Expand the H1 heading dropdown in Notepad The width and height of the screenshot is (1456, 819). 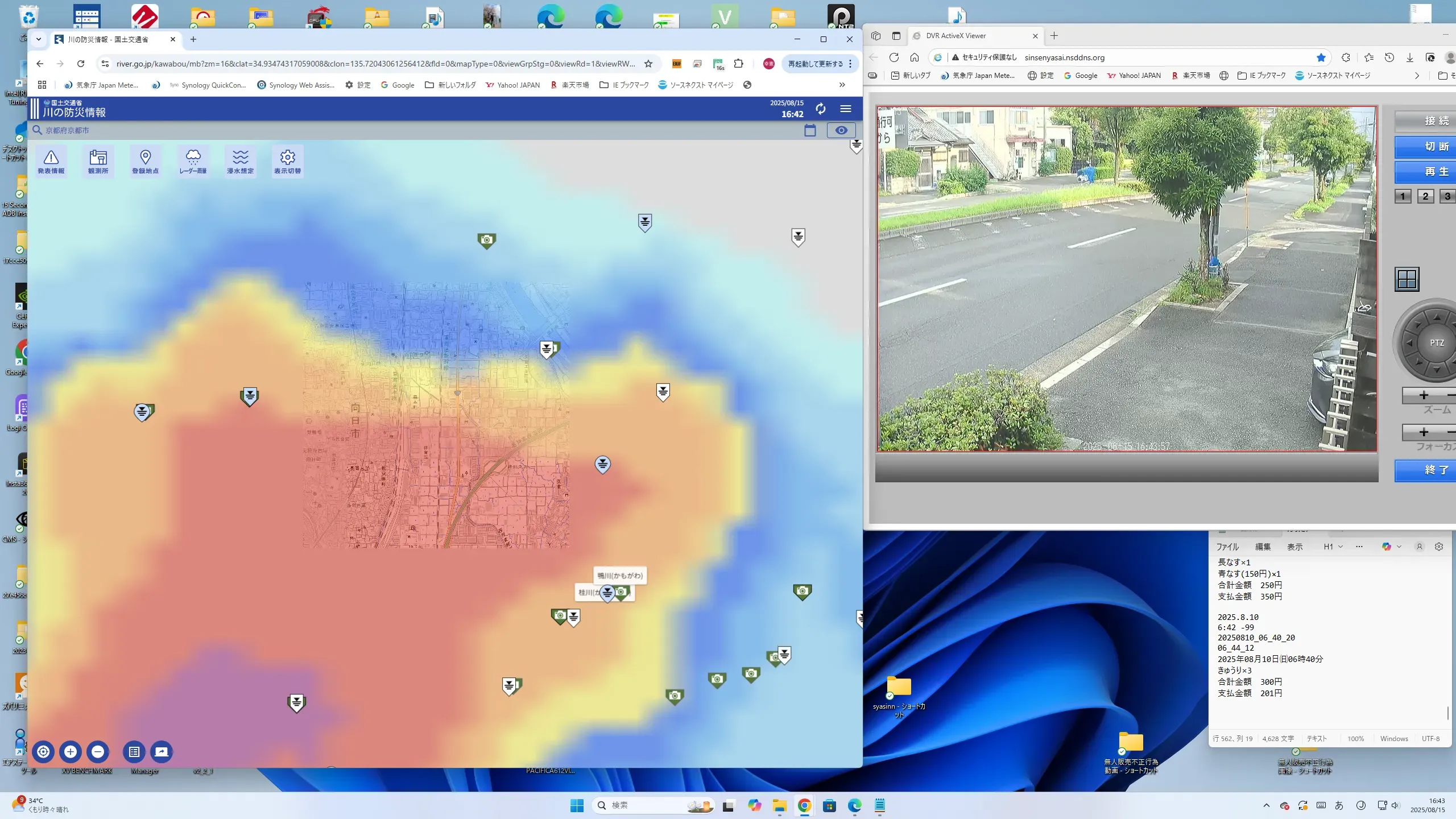click(x=1333, y=547)
